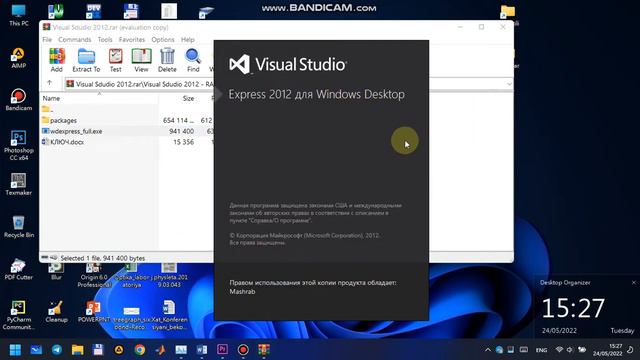Switch to Bandicam recorder in the taskbar

coord(243,350)
